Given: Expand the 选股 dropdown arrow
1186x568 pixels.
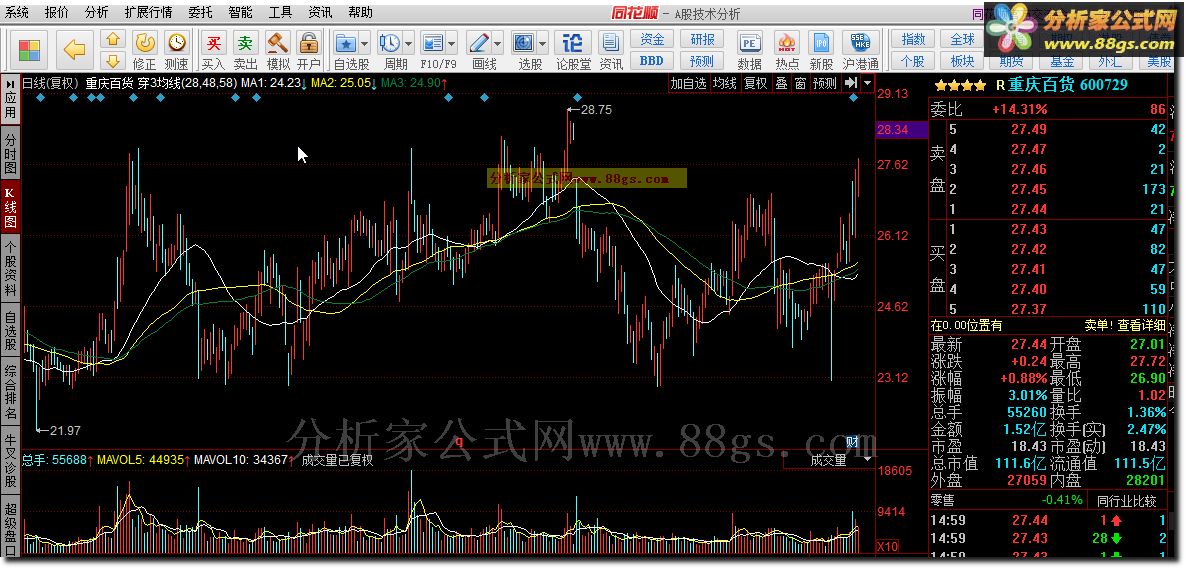Looking at the screenshot, I should pyautogui.click(x=543, y=43).
